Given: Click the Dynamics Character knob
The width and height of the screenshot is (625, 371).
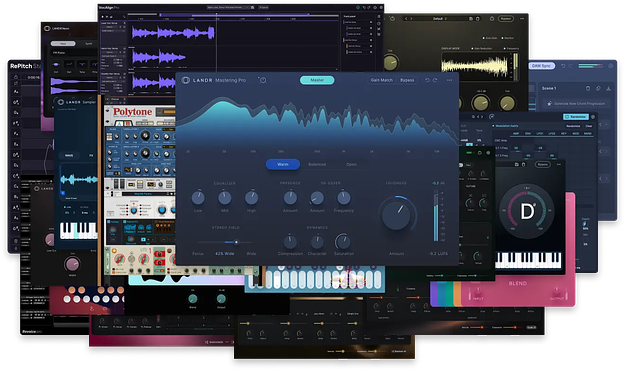Looking at the screenshot, I should [317, 241].
